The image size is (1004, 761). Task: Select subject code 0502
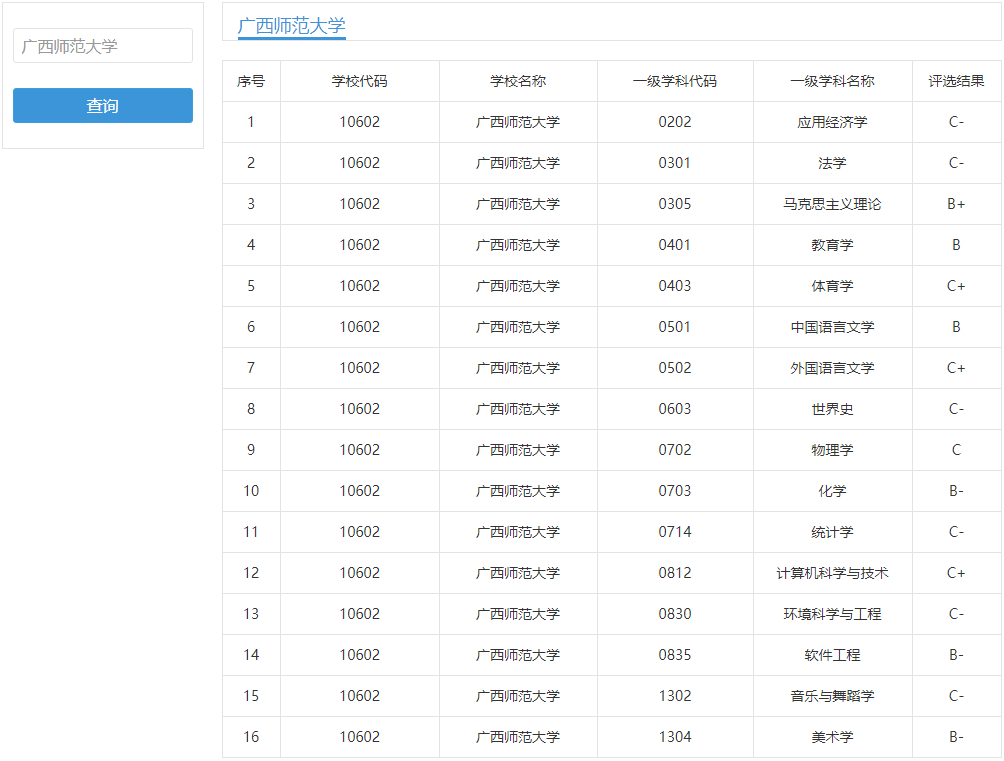pos(675,368)
